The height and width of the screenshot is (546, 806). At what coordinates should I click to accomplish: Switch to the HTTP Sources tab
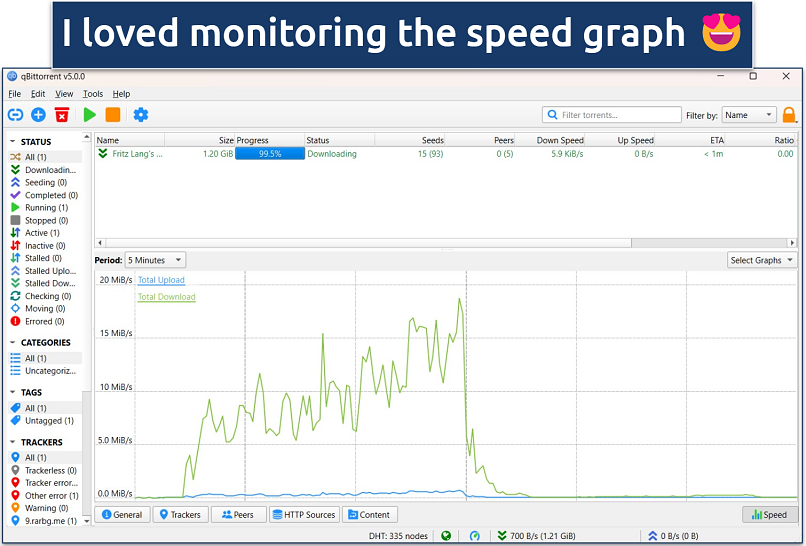click(x=304, y=515)
